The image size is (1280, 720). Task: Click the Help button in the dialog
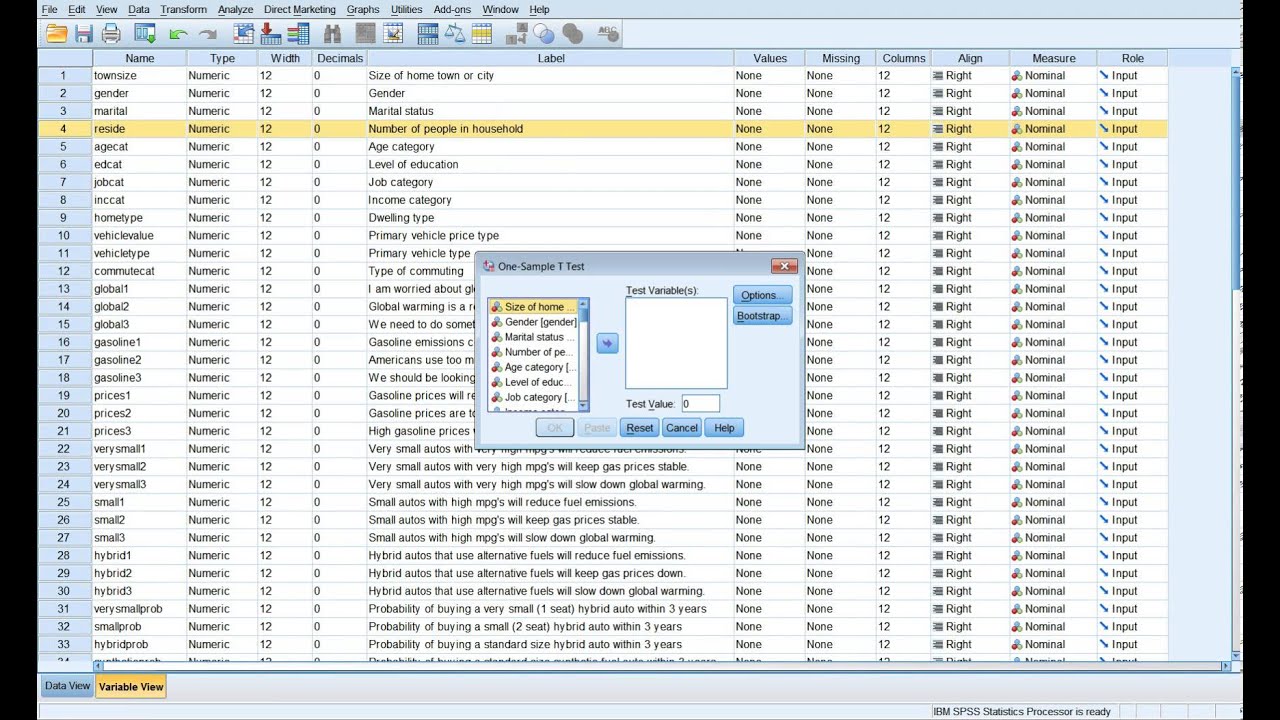(724, 428)
